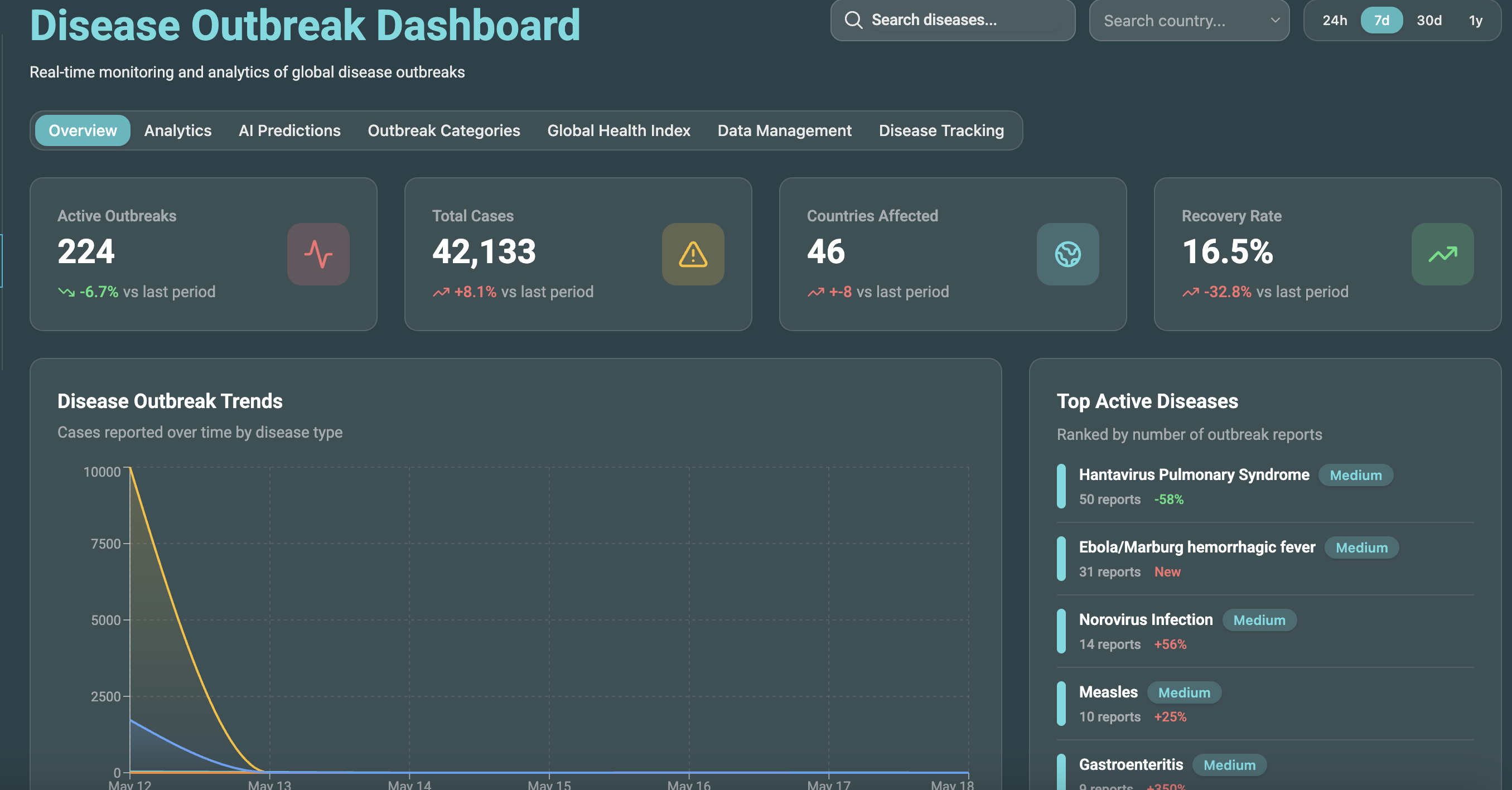Click Medium badge next to Norovirus Infection

click(1259, 620)
